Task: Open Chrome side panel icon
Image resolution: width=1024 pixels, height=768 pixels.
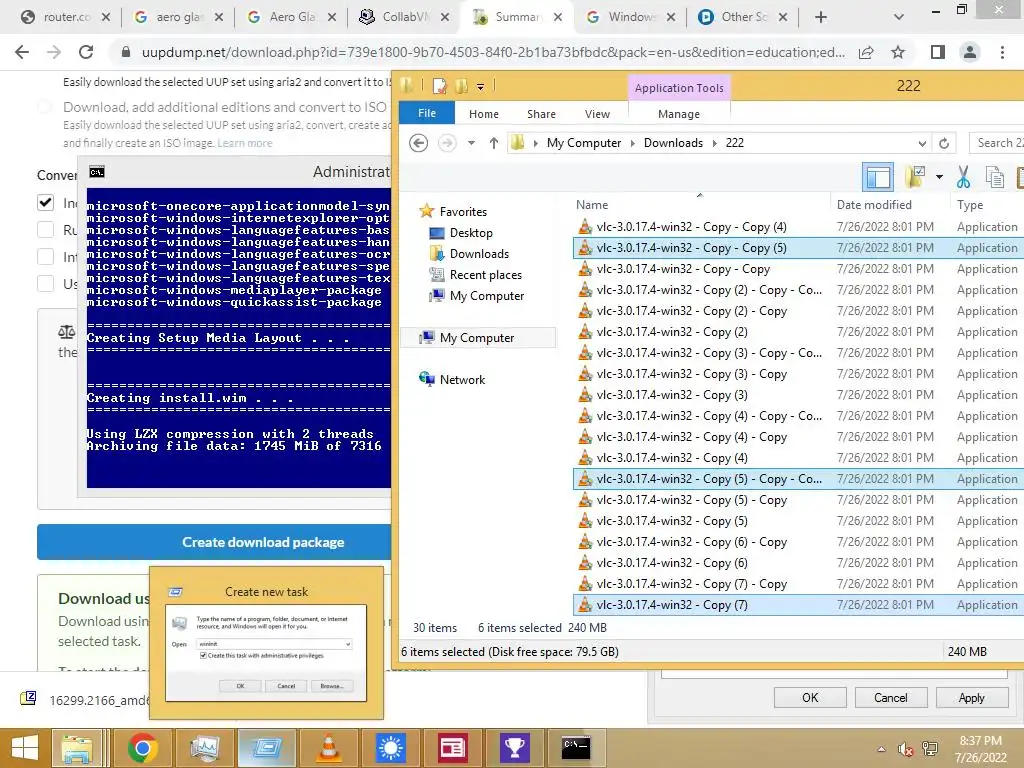Action: (937, 52)
